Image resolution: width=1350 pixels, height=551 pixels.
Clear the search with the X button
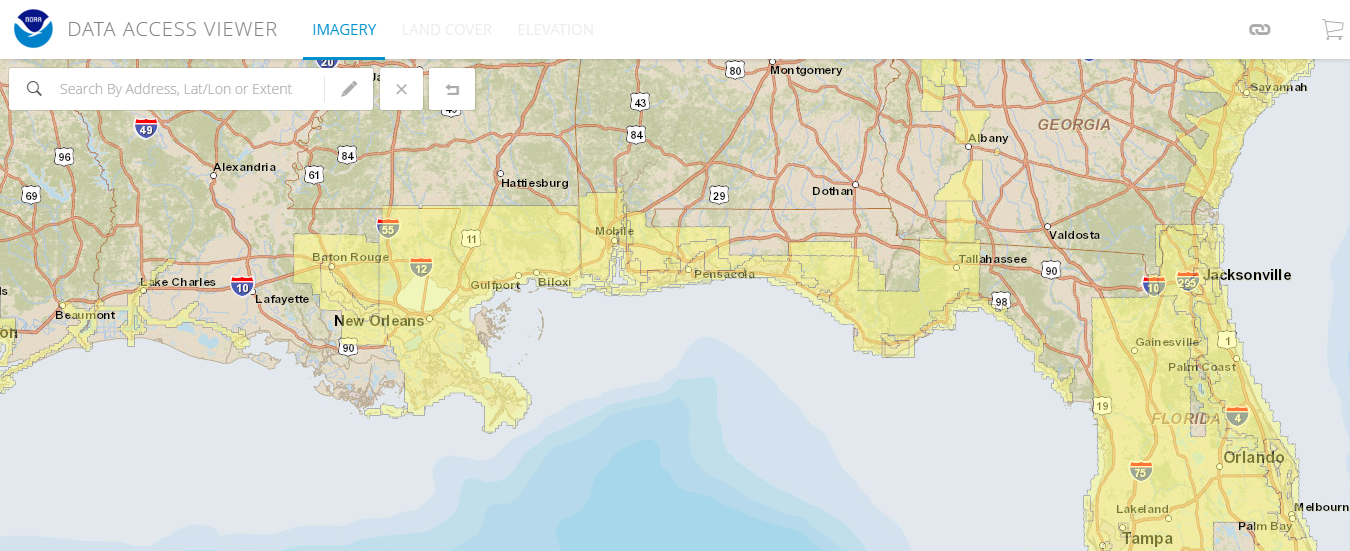(x=401, y=89)
